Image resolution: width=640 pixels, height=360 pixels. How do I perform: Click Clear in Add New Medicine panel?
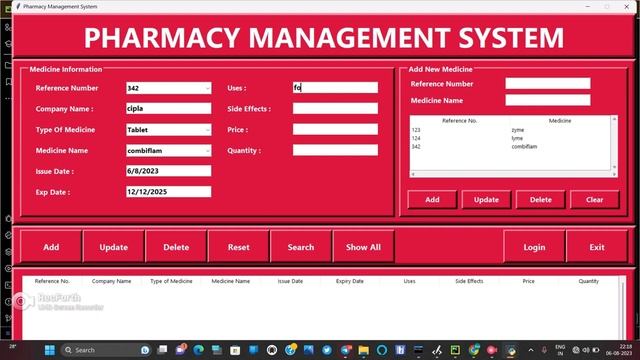tap(595, 200)
